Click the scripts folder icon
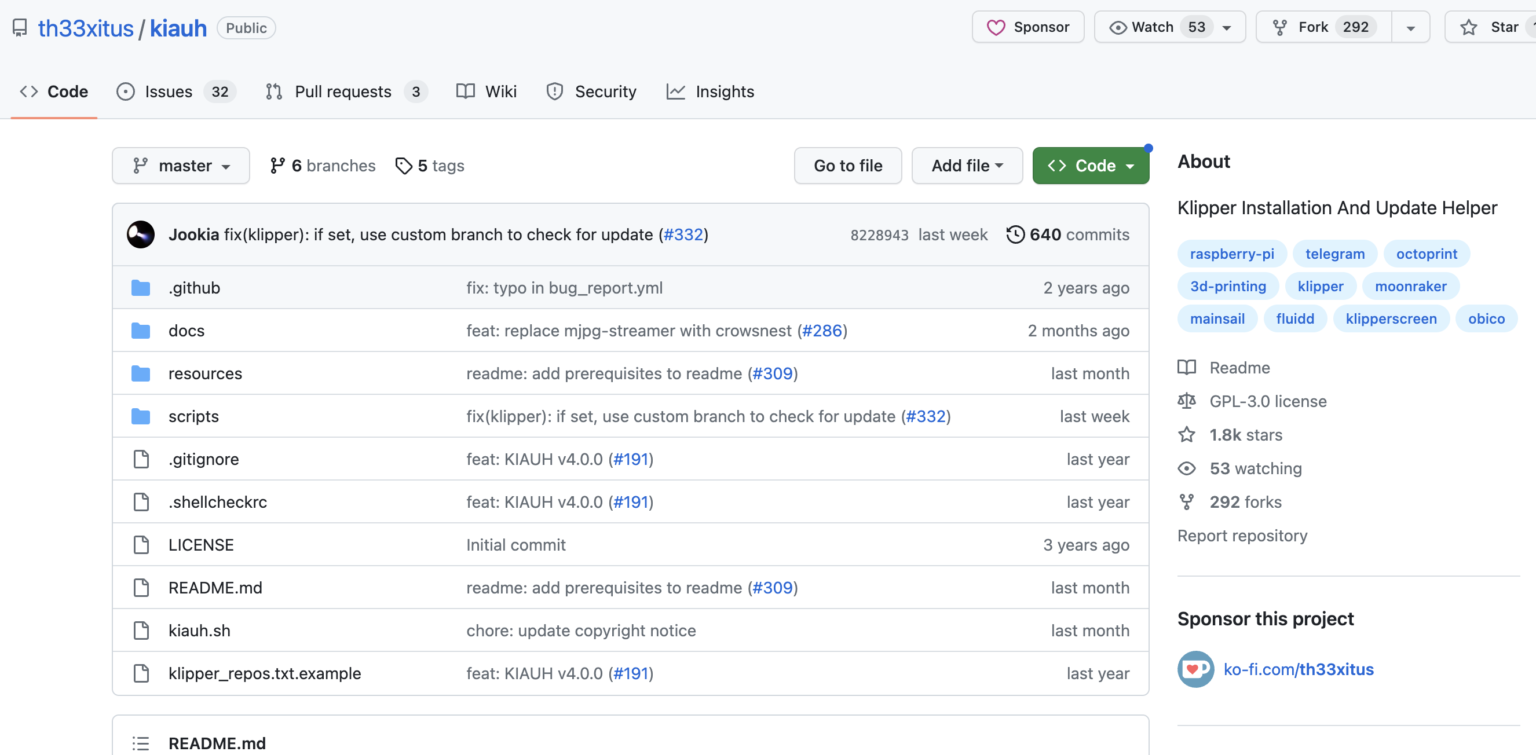Screen dimensions: 1536x755 141,417
